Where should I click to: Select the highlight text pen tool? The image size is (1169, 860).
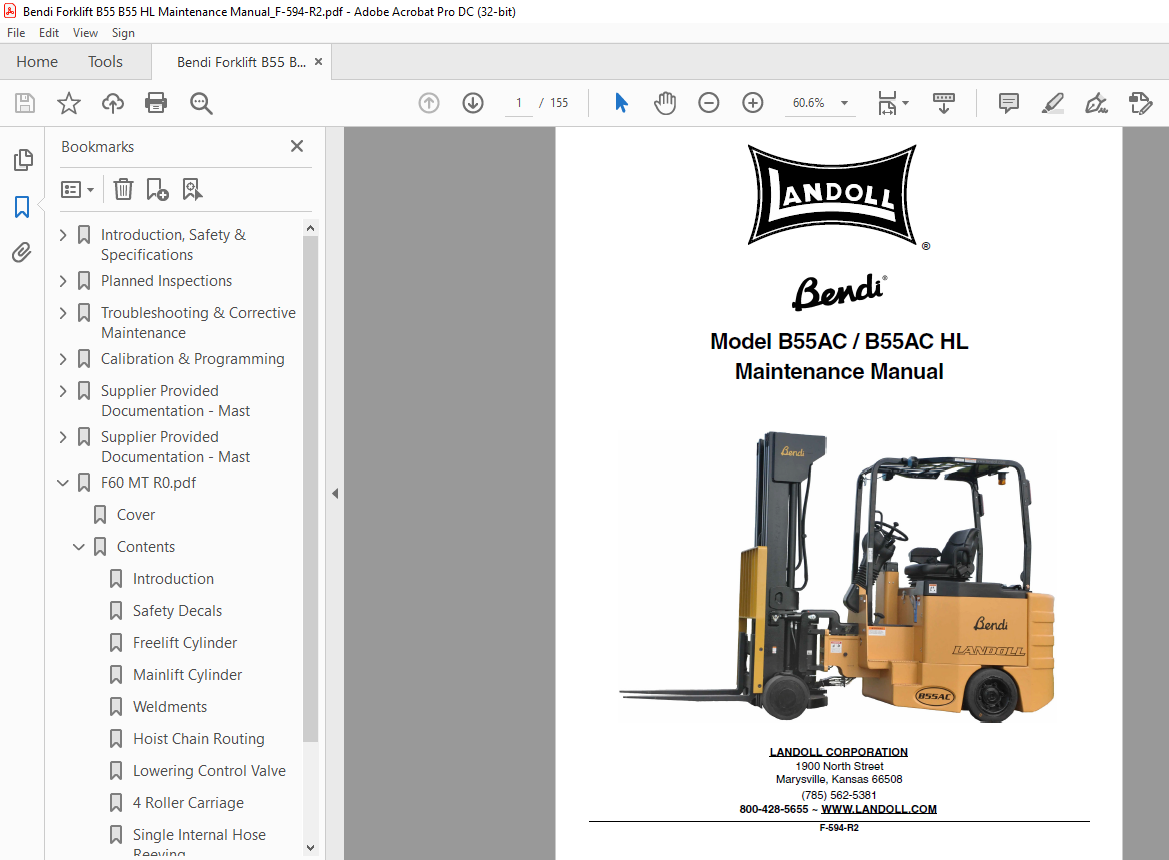click(x=1052, y=103)
